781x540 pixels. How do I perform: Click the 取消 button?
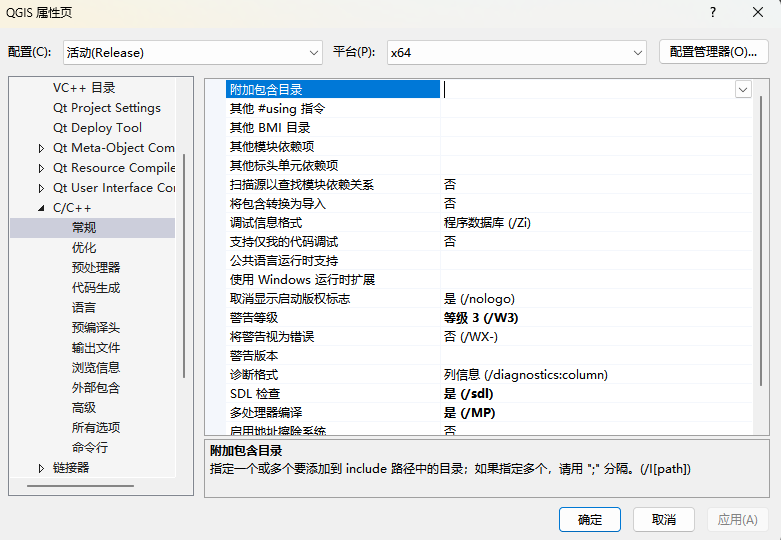click(663, 520)
